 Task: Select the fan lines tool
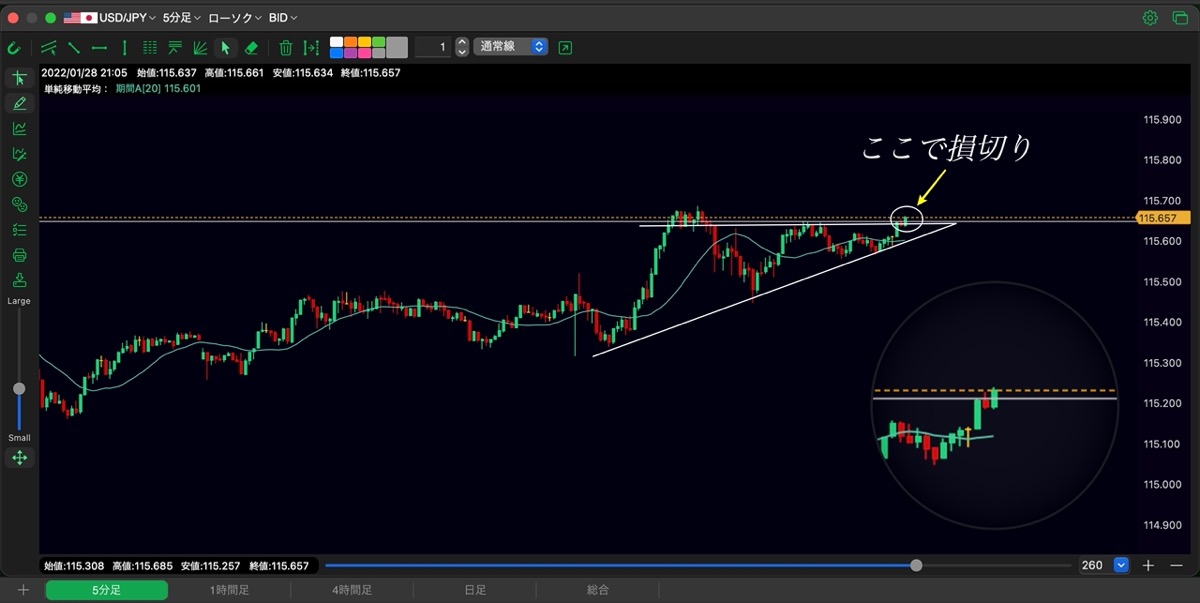(200, 47)
